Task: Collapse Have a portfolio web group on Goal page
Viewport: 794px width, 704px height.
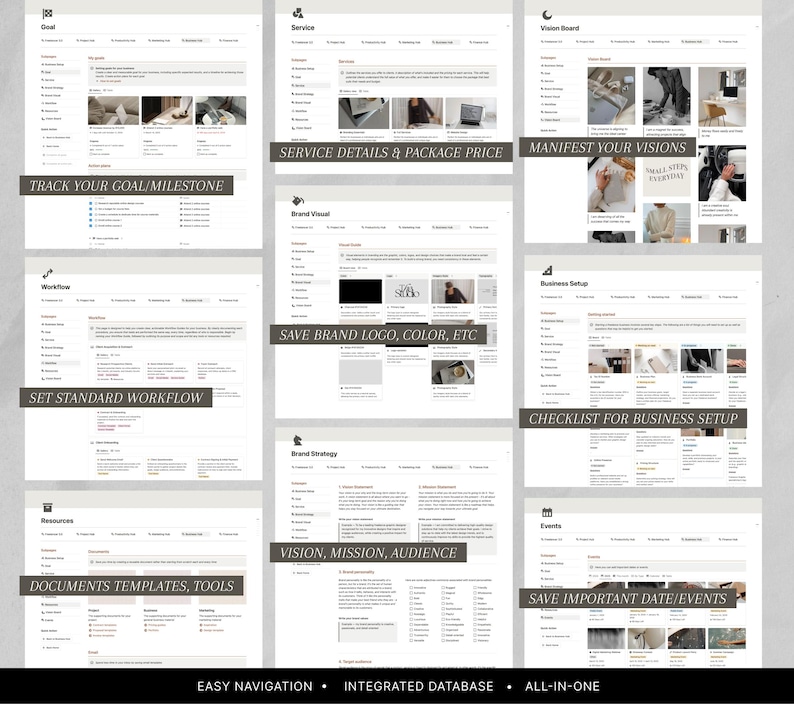Action: 91,238
